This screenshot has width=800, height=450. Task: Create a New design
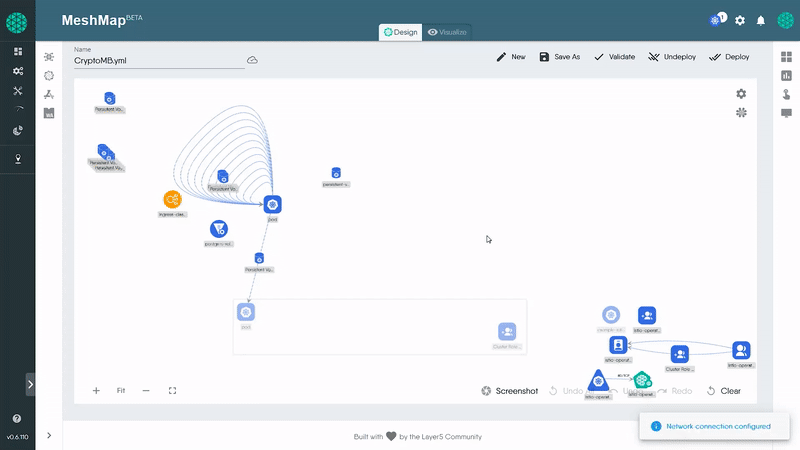tap(511, 57)
